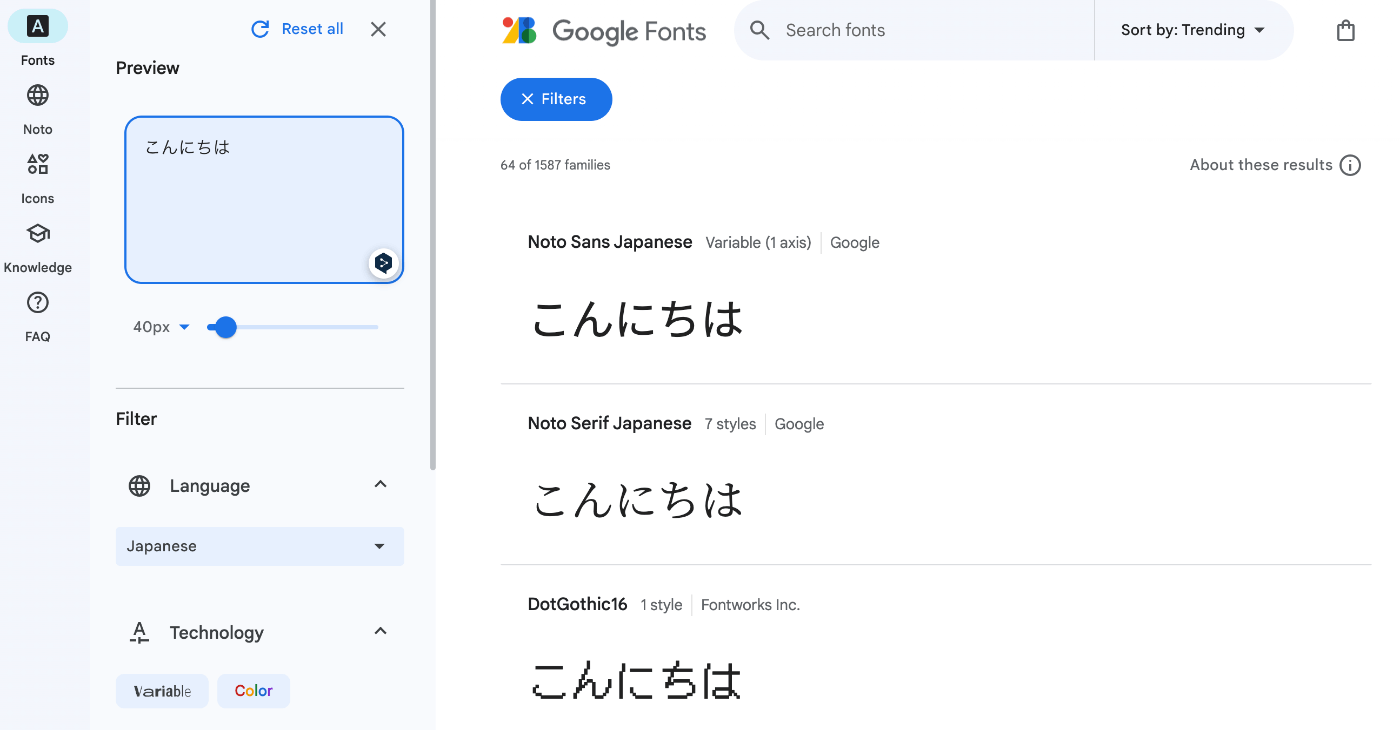Collapse the Technology filter section
This screenshot has height=730, width=1400.
pos(380,631)
